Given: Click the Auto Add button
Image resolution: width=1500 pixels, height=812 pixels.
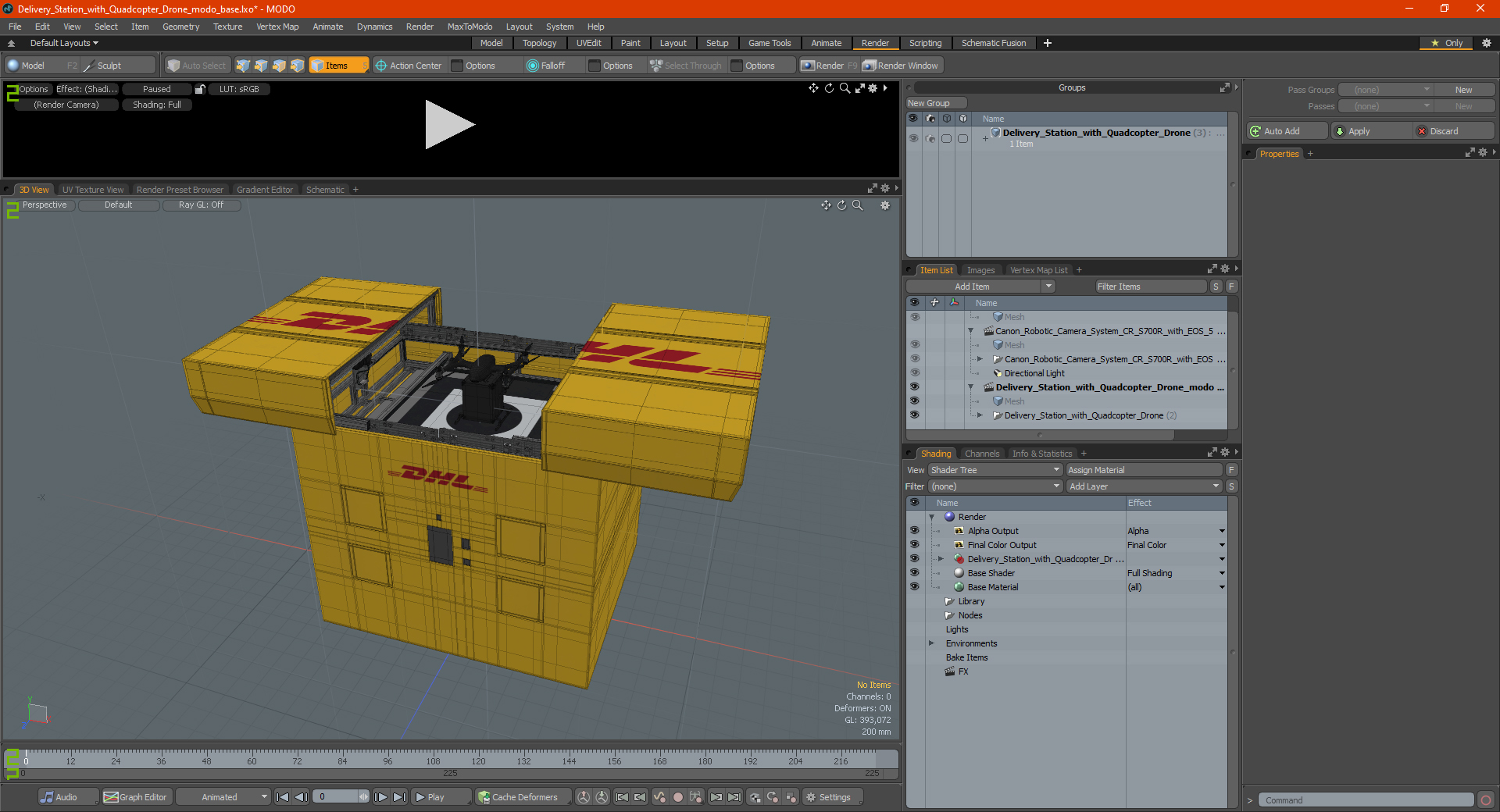Looking at the screenshot, I should [1287, 131].
